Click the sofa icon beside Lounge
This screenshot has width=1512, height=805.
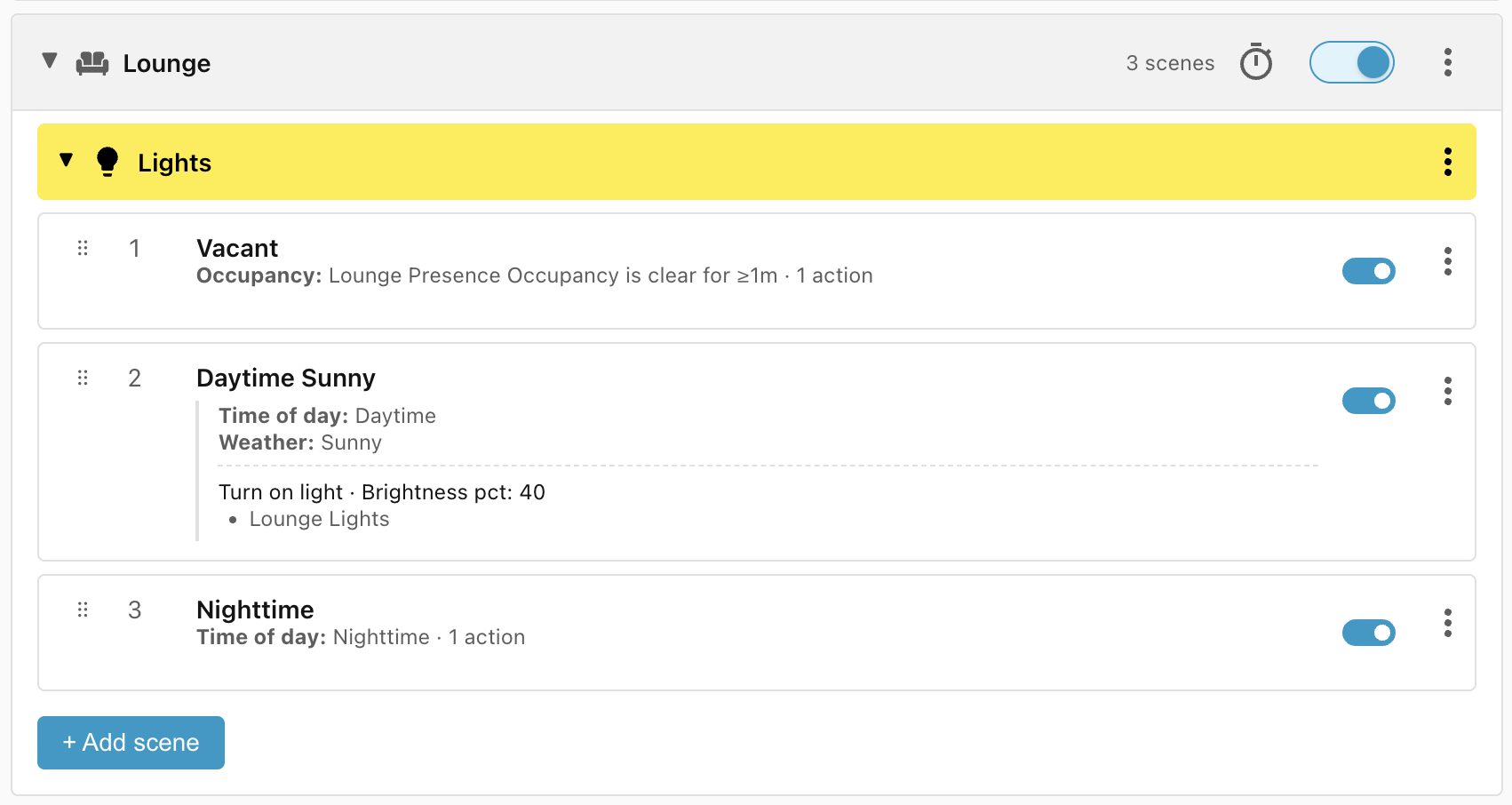point(92,63)
